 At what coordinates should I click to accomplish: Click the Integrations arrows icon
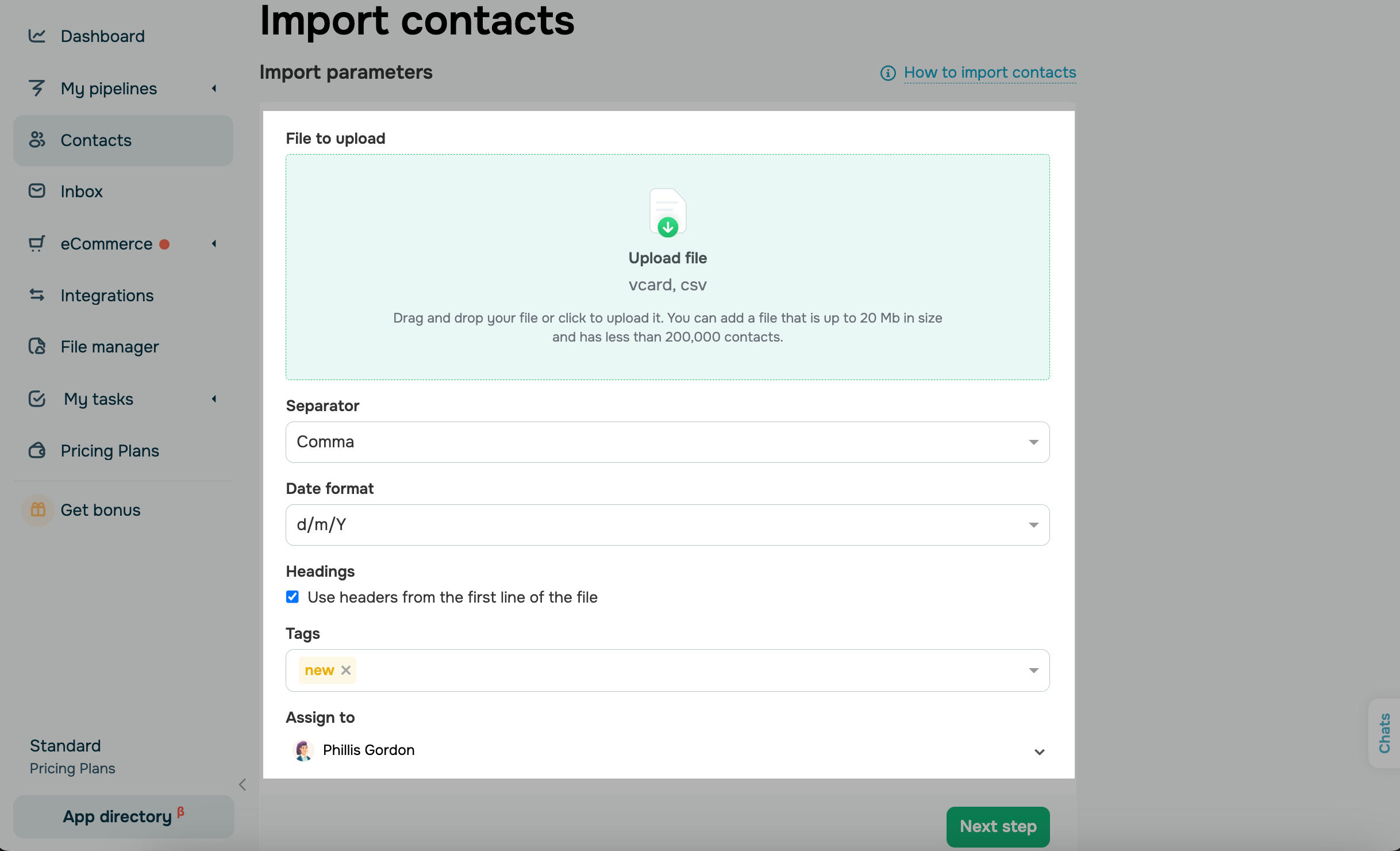(x=37, y=295)
